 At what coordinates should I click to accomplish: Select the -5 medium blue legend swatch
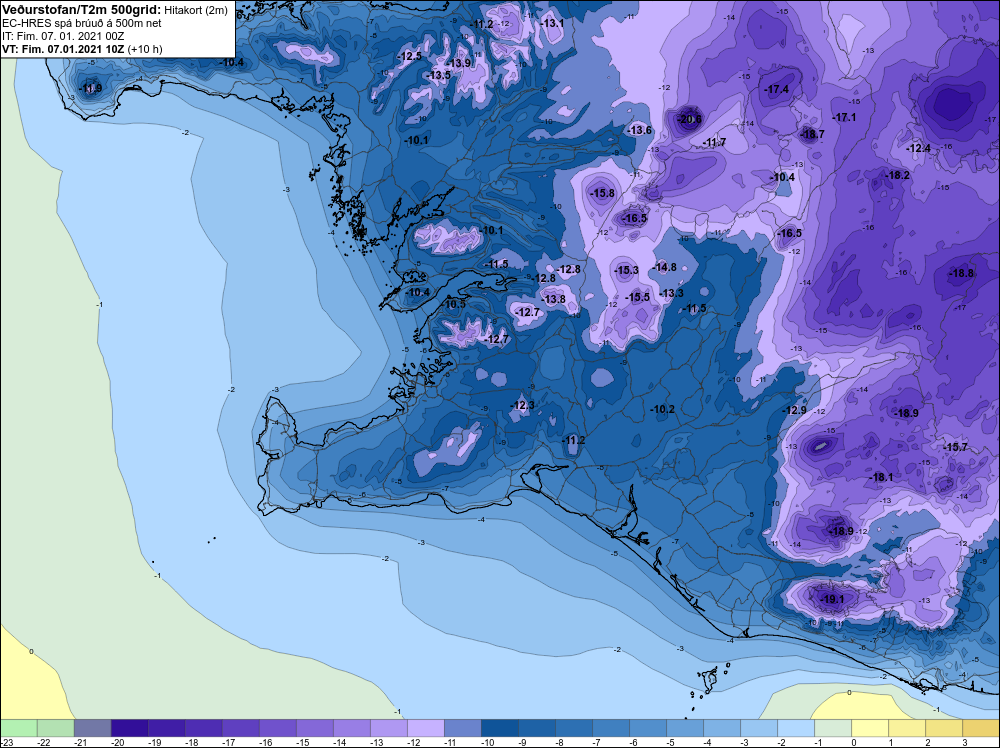[x=684, y=728]
